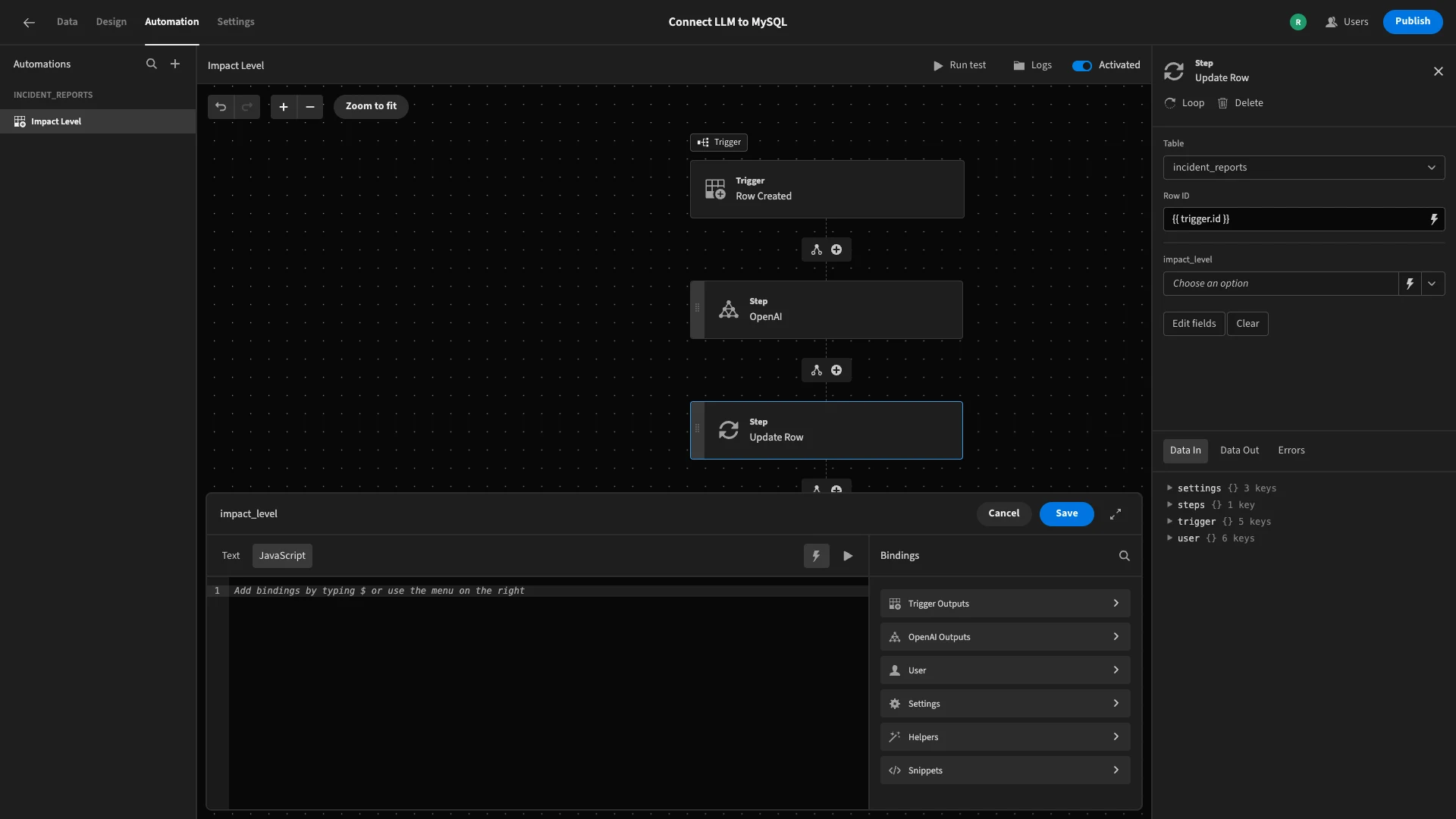This screenshot has height=819, width=1456.
Task: Save the impact_level binding
Action: 1066,513
